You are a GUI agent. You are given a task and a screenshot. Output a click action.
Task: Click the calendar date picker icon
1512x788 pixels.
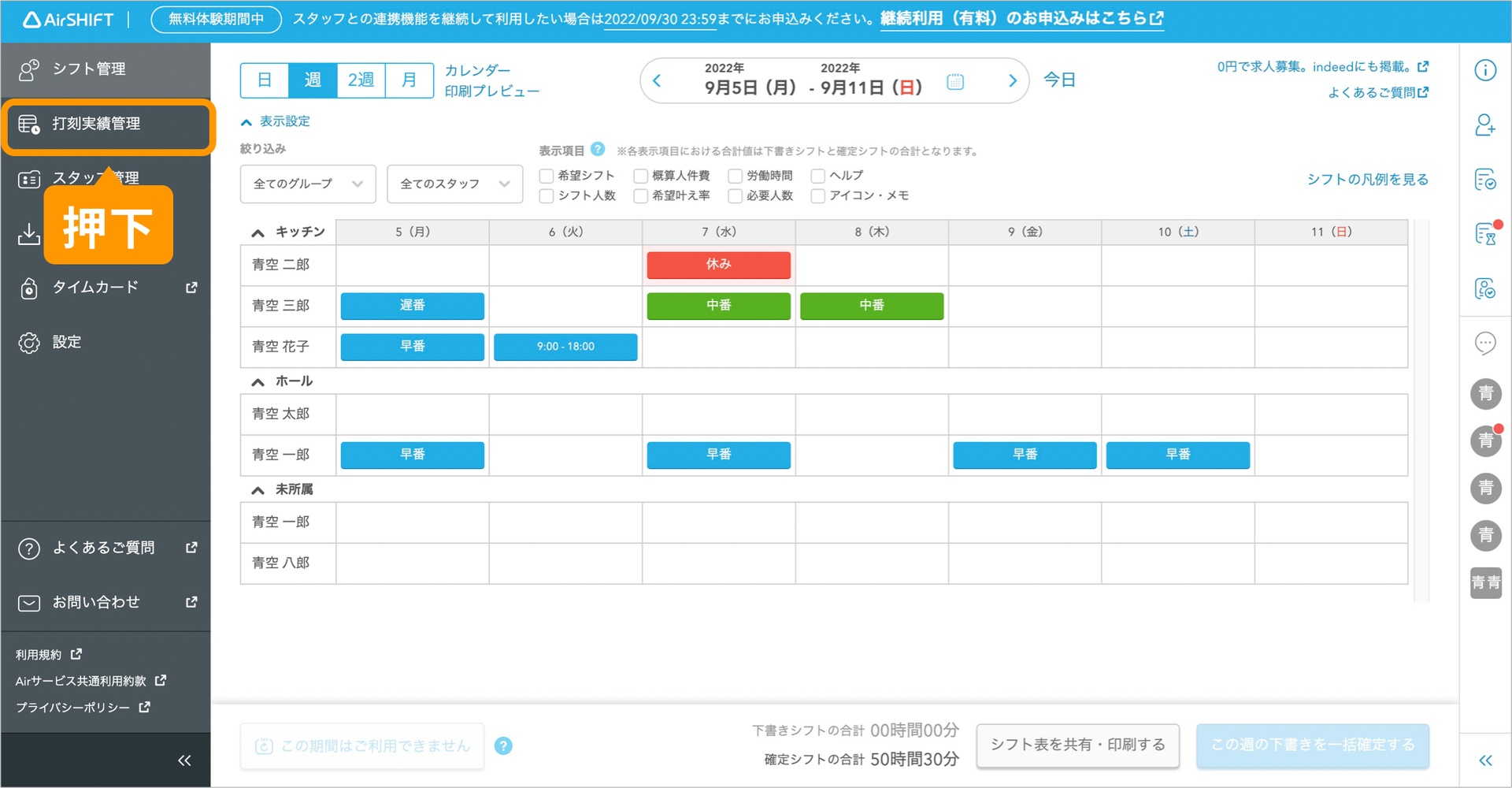tap(954, 81)
